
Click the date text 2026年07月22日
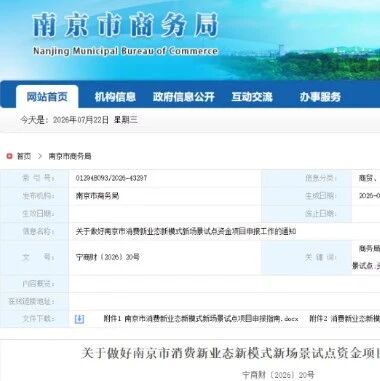tap(81, 120)
